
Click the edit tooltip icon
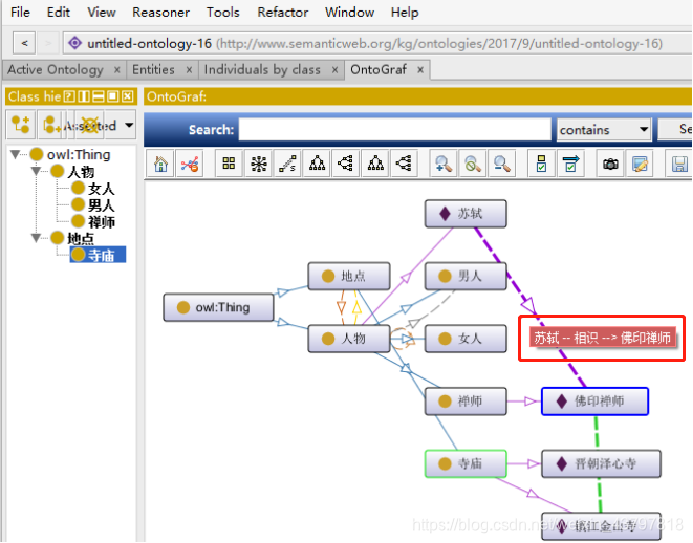(x=640, y=164)
